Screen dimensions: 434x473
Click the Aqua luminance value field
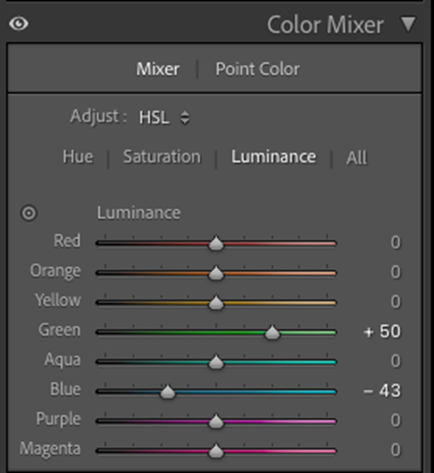[x=395, y=361]
